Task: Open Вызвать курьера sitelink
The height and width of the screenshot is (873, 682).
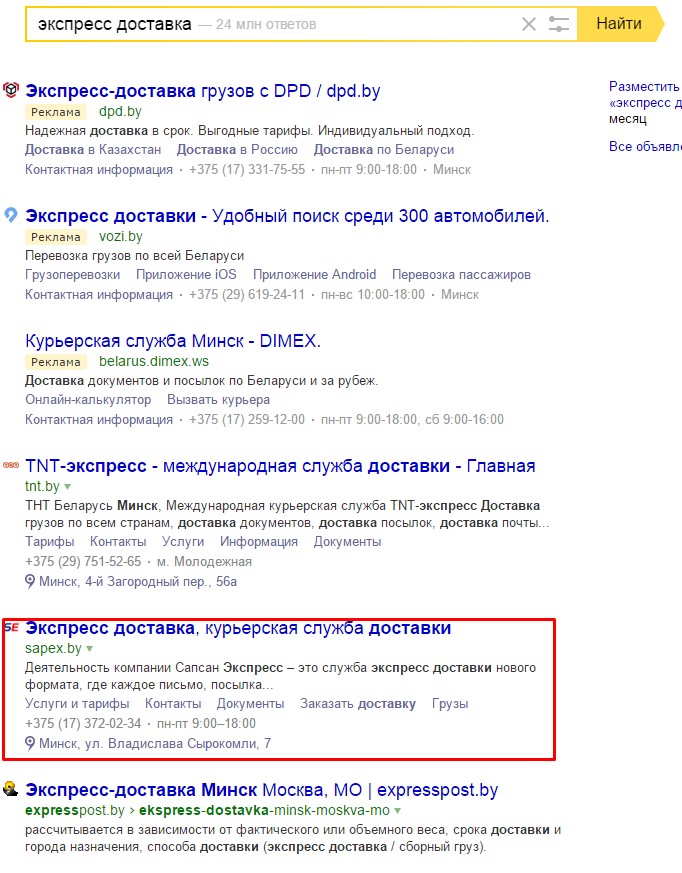Action: [x=218, y=400]
